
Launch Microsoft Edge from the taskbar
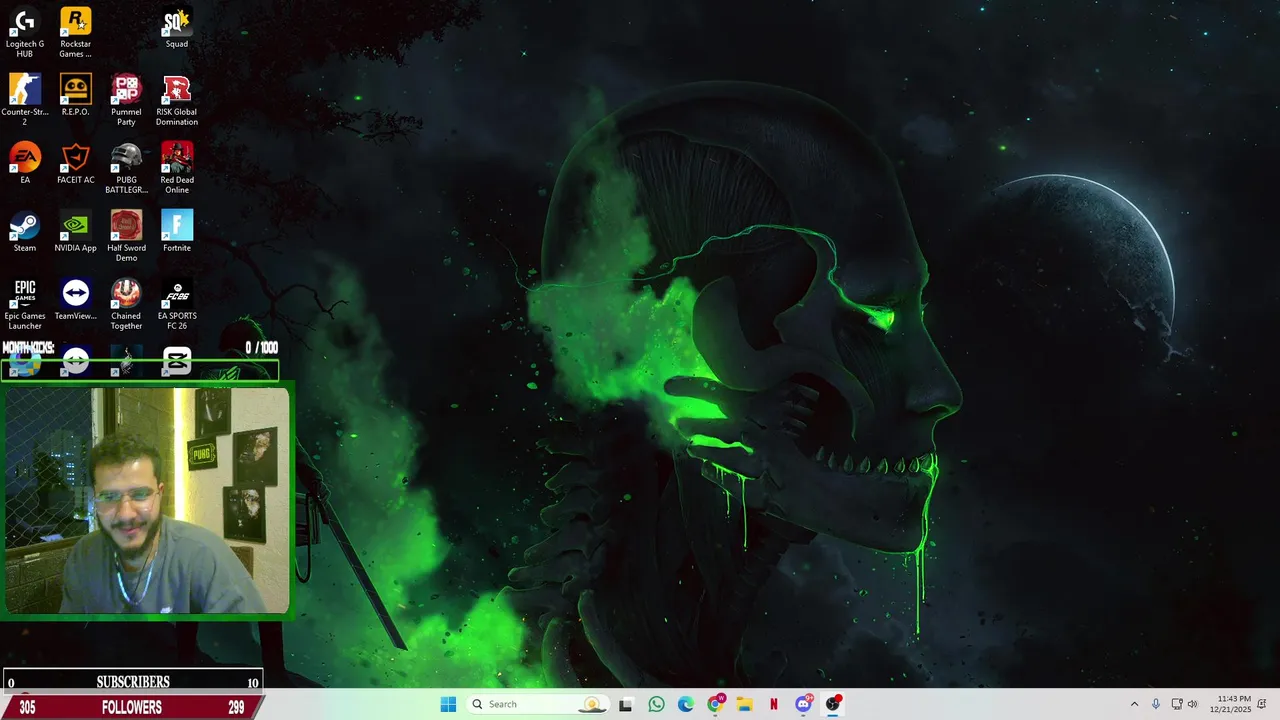tap(685, 704)
